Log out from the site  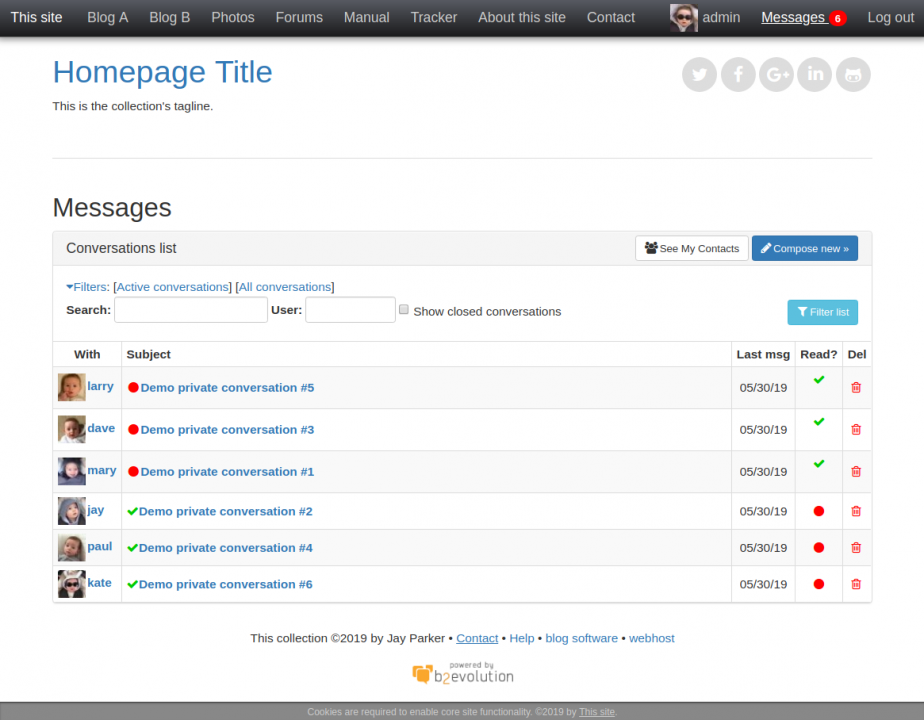click(x=890, y=18)
